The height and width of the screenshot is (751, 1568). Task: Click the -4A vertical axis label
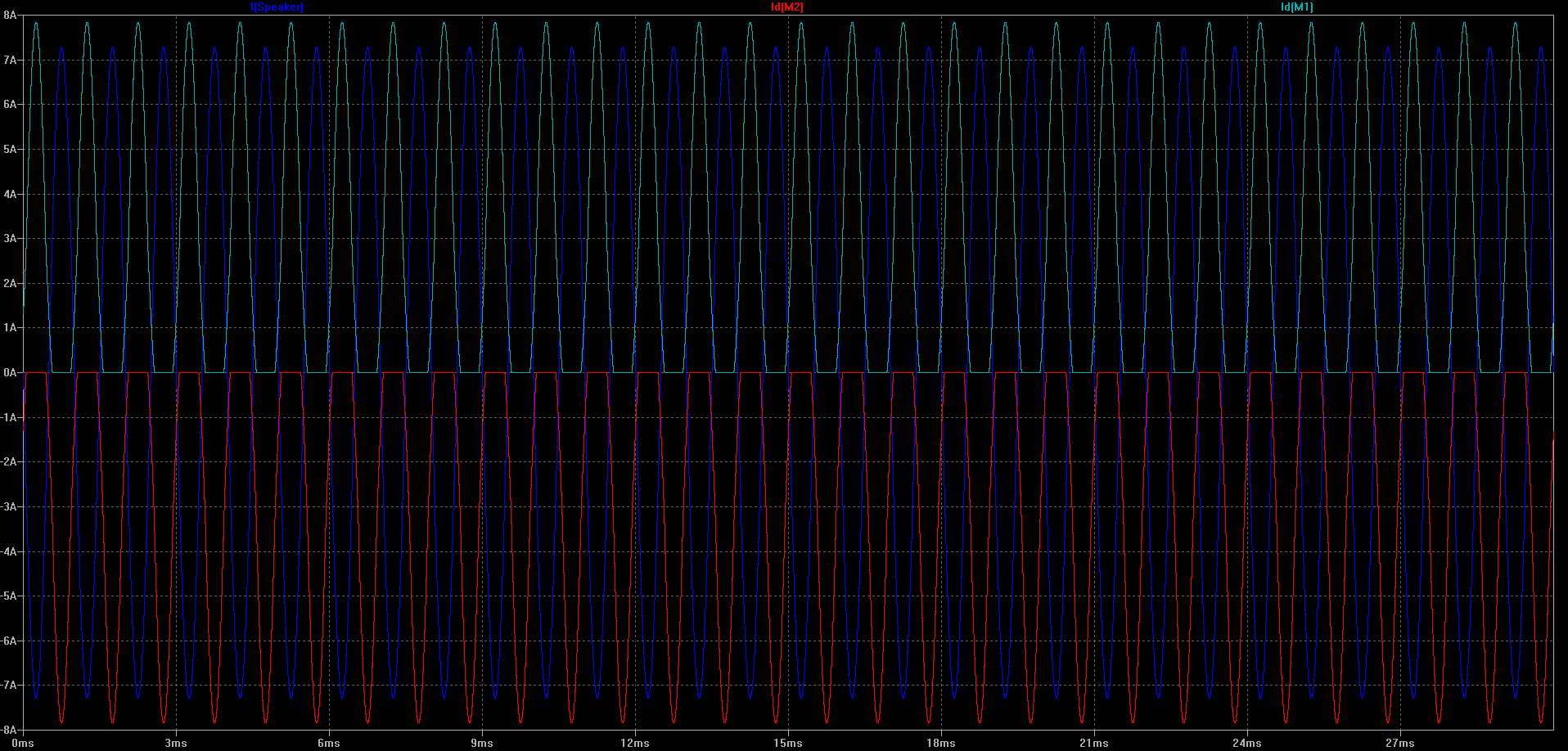coord(8,551)
